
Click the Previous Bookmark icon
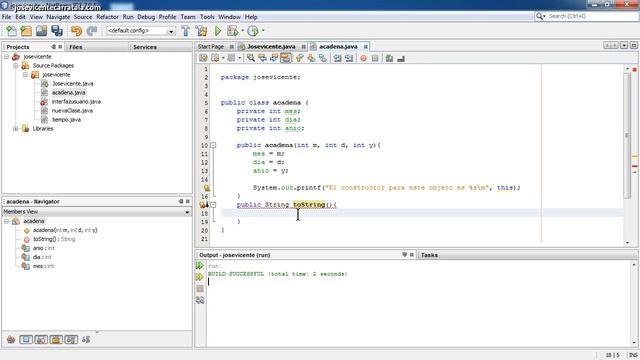coord(300,58)
